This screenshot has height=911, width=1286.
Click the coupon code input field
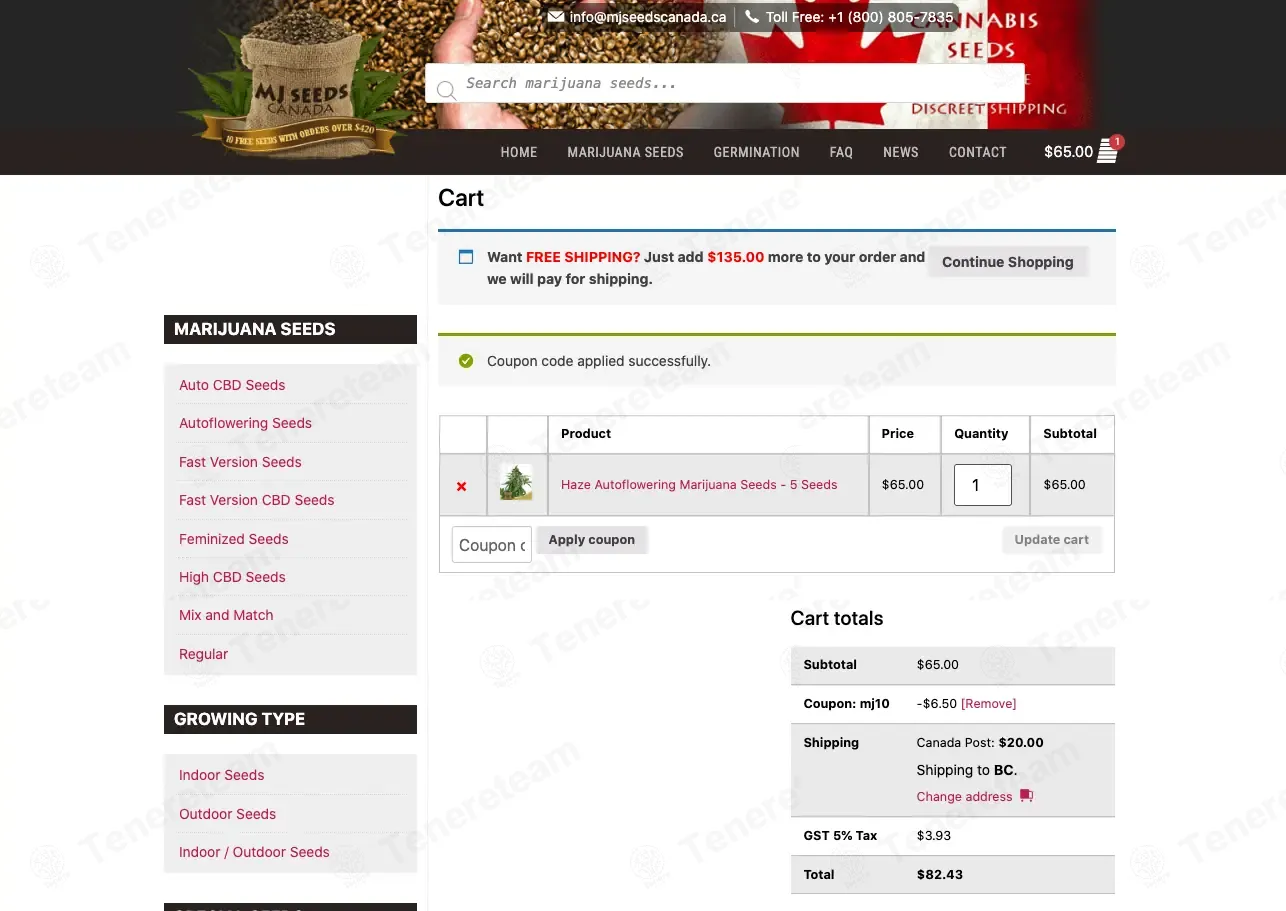pyautogui.click(x=491, y=545)
